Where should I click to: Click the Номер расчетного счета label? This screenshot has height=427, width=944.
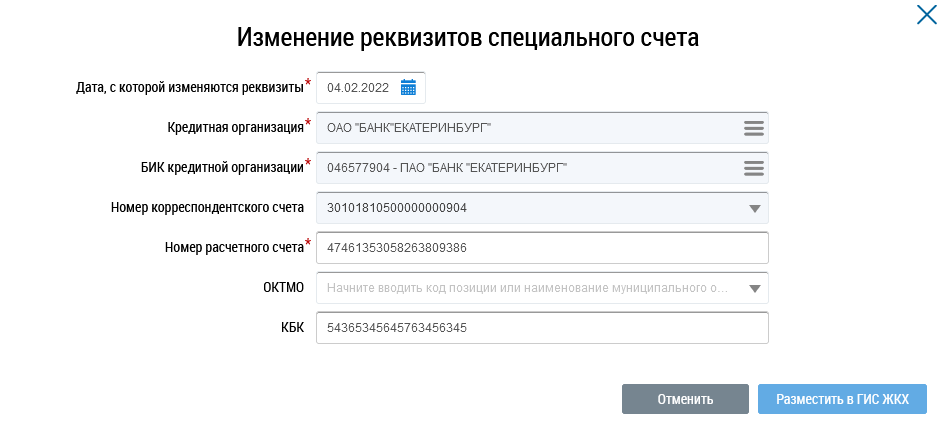pos(234,248)
